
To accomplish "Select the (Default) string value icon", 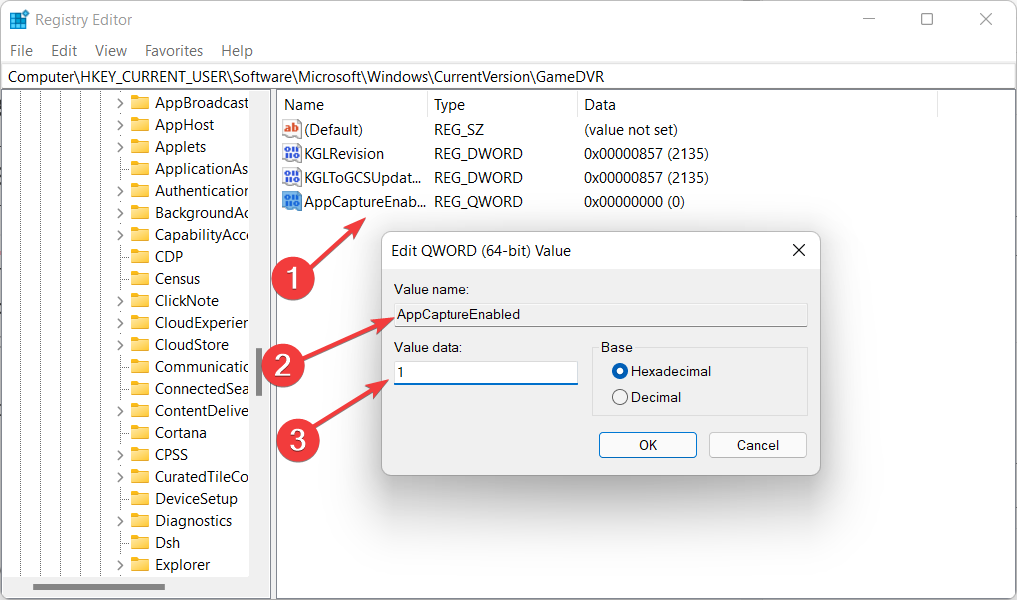I will 292,129.
